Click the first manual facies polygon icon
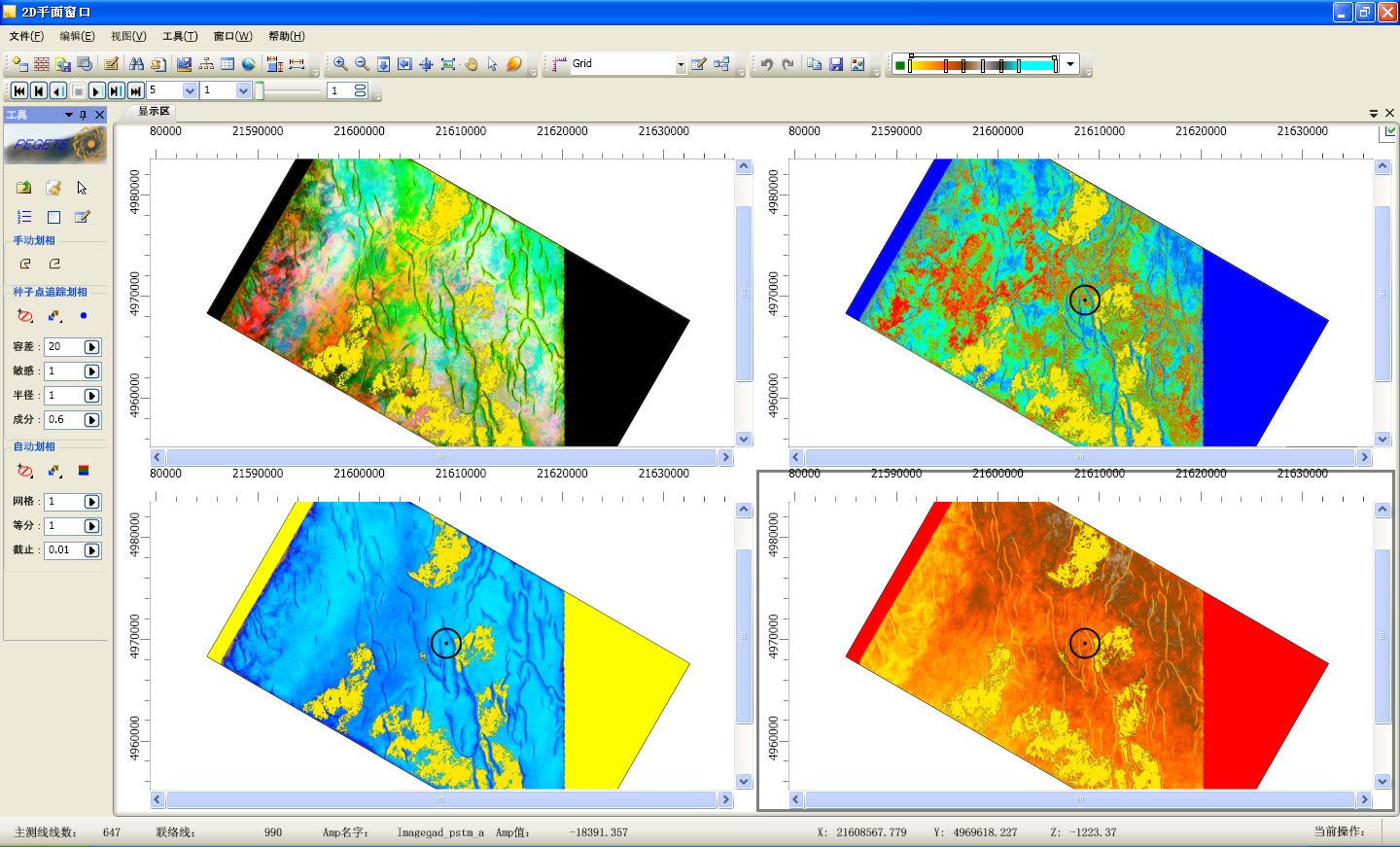Image resolution: width=1400 pixels, height=847 pixels. (25, 264)
